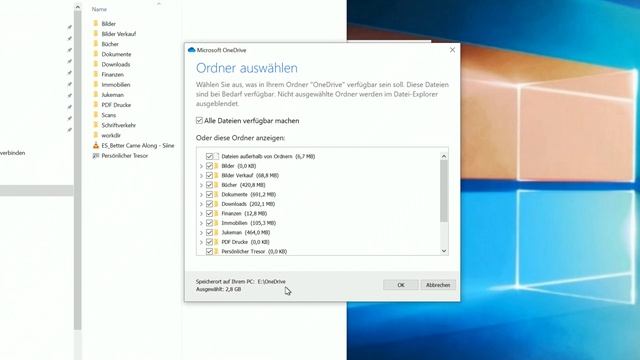This screenshot has height=360, width=640.
Task: Click 'Speicherort auf Ihrem PC: E:\OneDrive' text
Action: 241,282
